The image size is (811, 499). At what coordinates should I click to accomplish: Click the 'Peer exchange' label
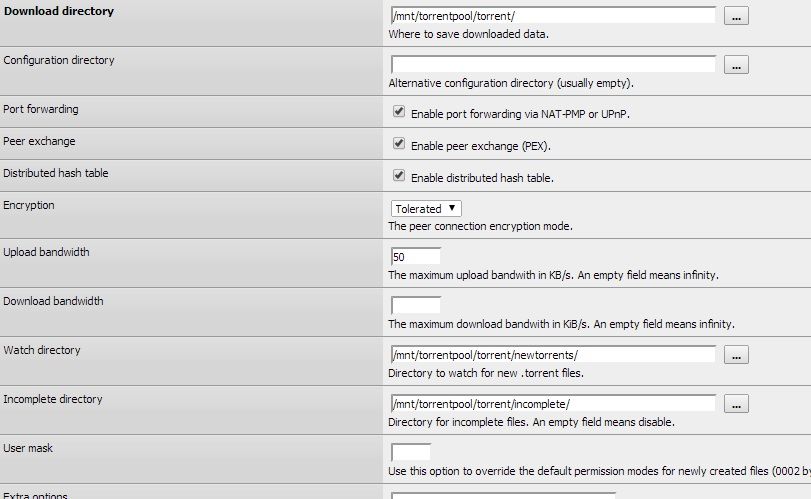click(x=39, y=141)
